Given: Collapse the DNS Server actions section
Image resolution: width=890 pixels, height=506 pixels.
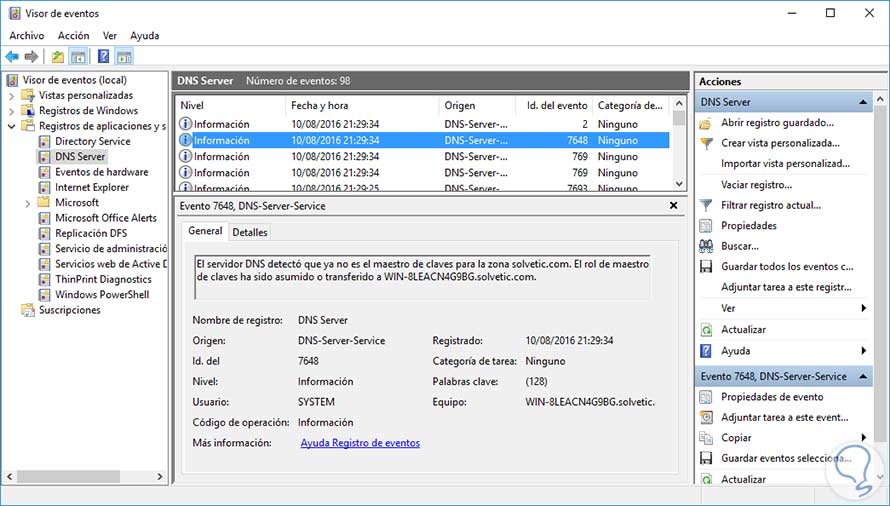Looking at the screenshot, I should pos(864,102).
